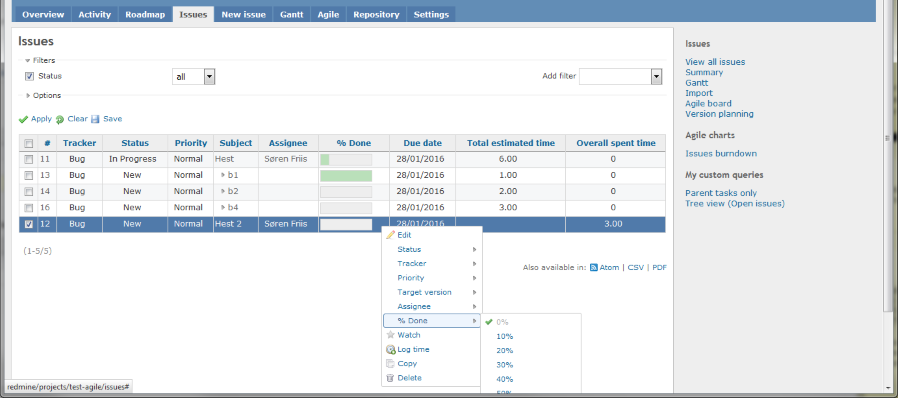Sort by the Total estimated time column
Image resolution: width=898 pixels, height=398 pixels.
511,143
